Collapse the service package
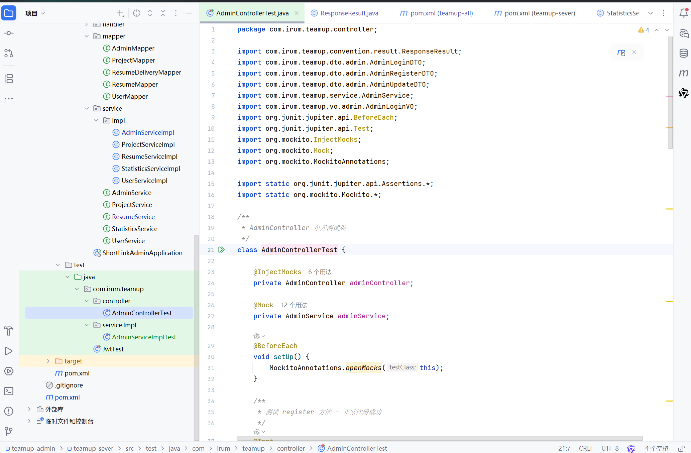The height and width of the screenshot is (453, 691). click(x=87, y=108)
